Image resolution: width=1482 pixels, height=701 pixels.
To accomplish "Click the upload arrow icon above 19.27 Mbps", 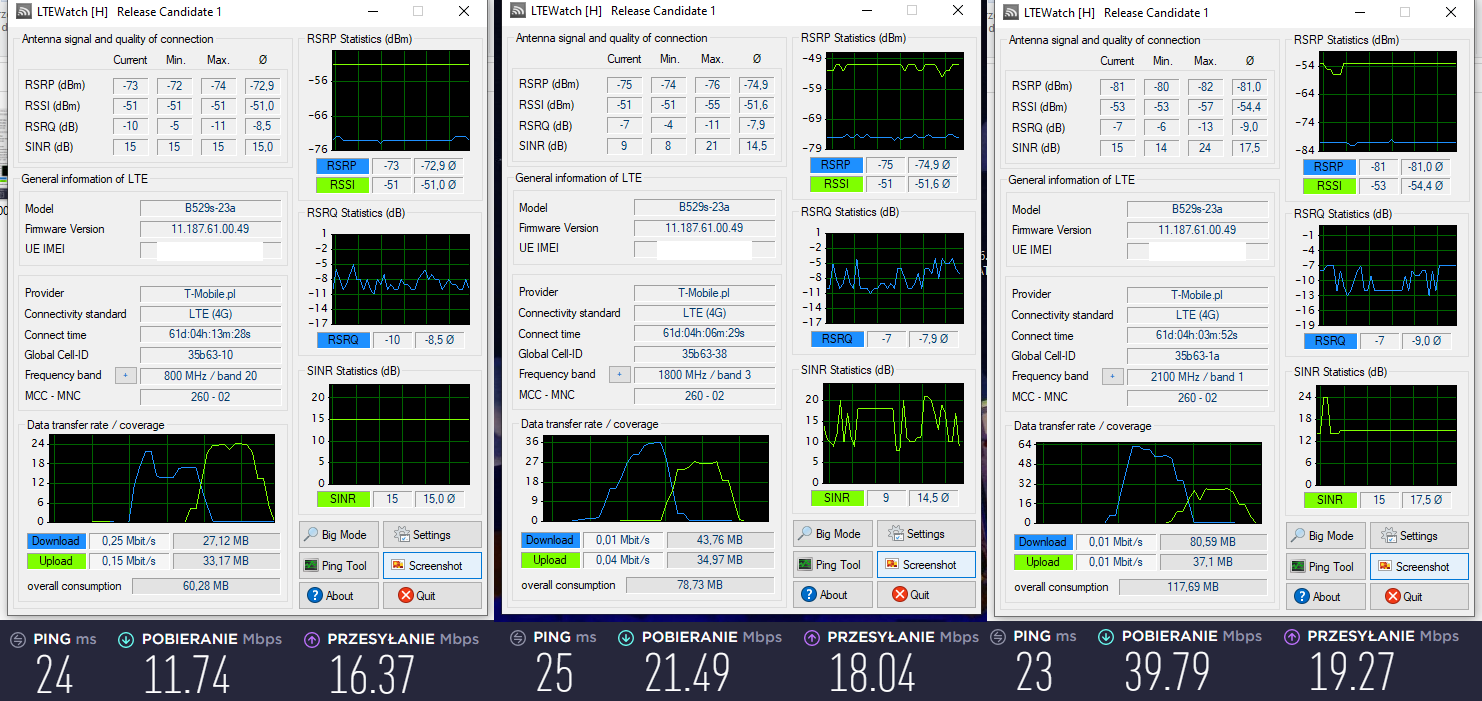I will point(1292,638).
